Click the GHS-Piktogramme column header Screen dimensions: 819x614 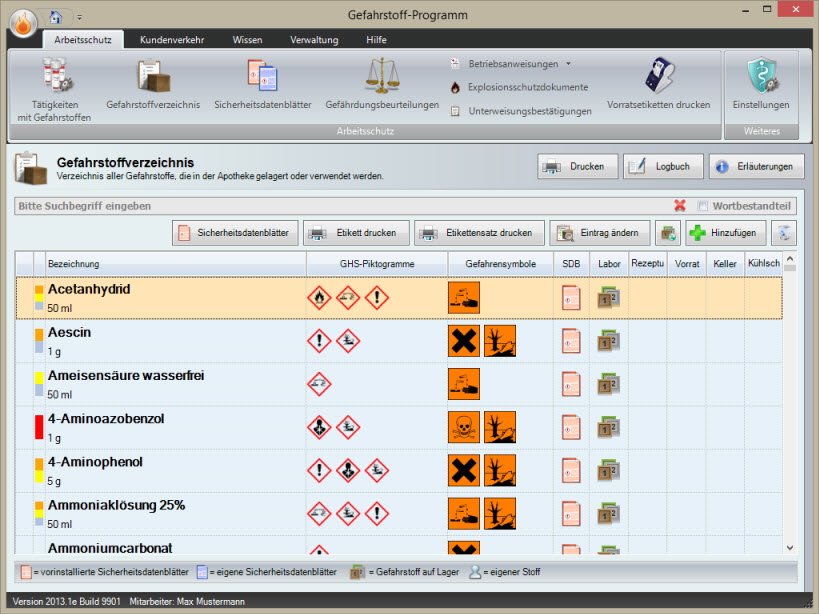pyautogui.click(x=377, y=264)
